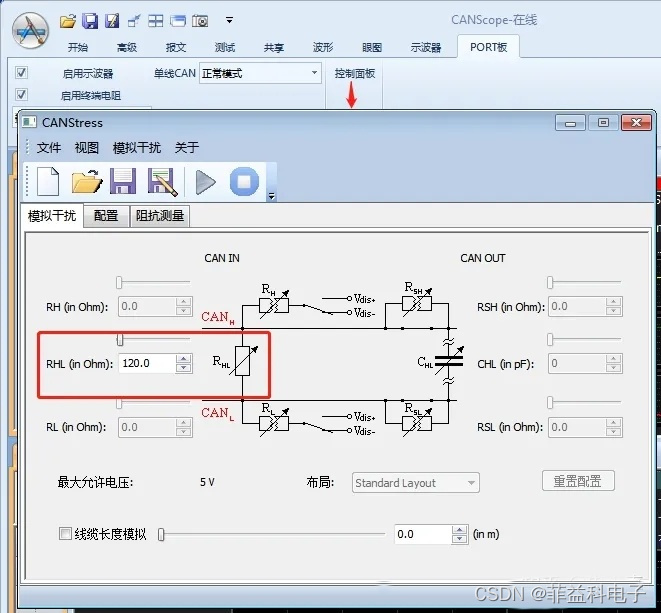Open file via CANScope quick-access folder icon
The width and height of the screenshot is (661, 613).
click(67, 21)
